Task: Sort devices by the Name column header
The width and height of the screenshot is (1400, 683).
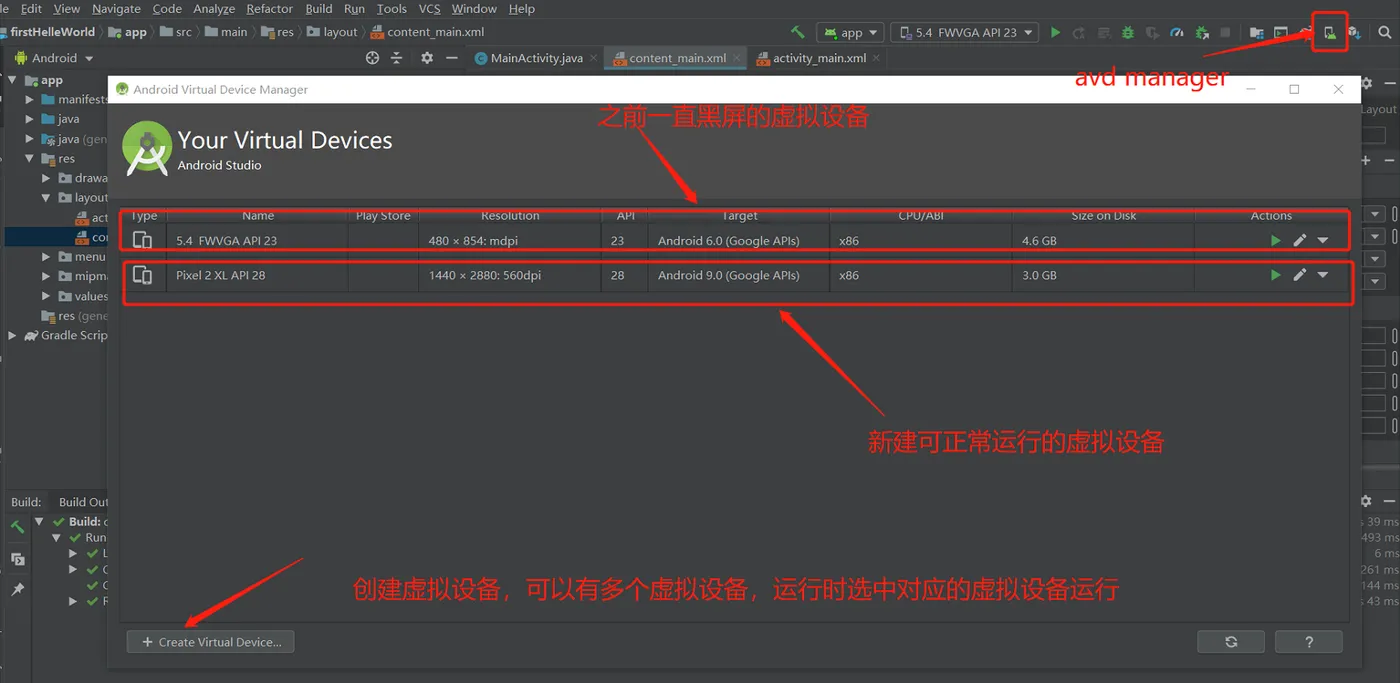Action: tap(258, 215)
